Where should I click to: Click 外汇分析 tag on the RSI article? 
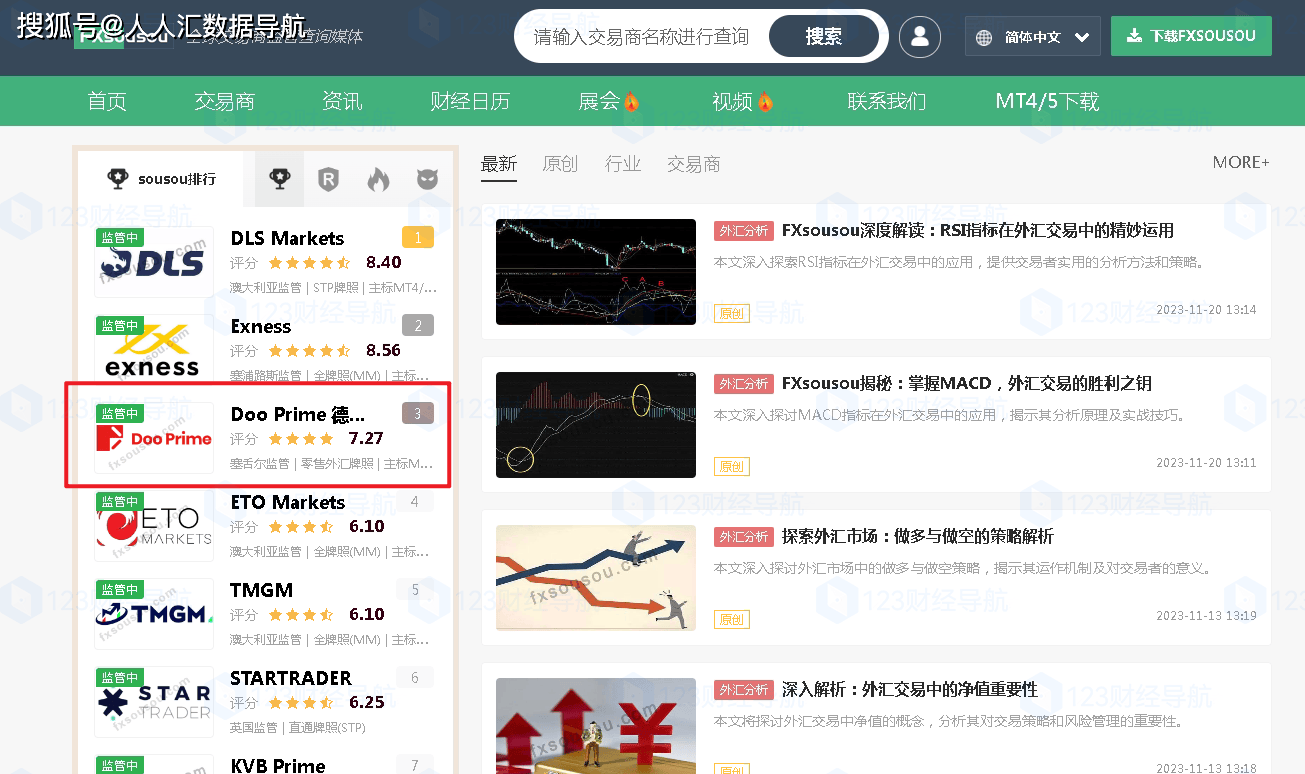click(744, 231)
